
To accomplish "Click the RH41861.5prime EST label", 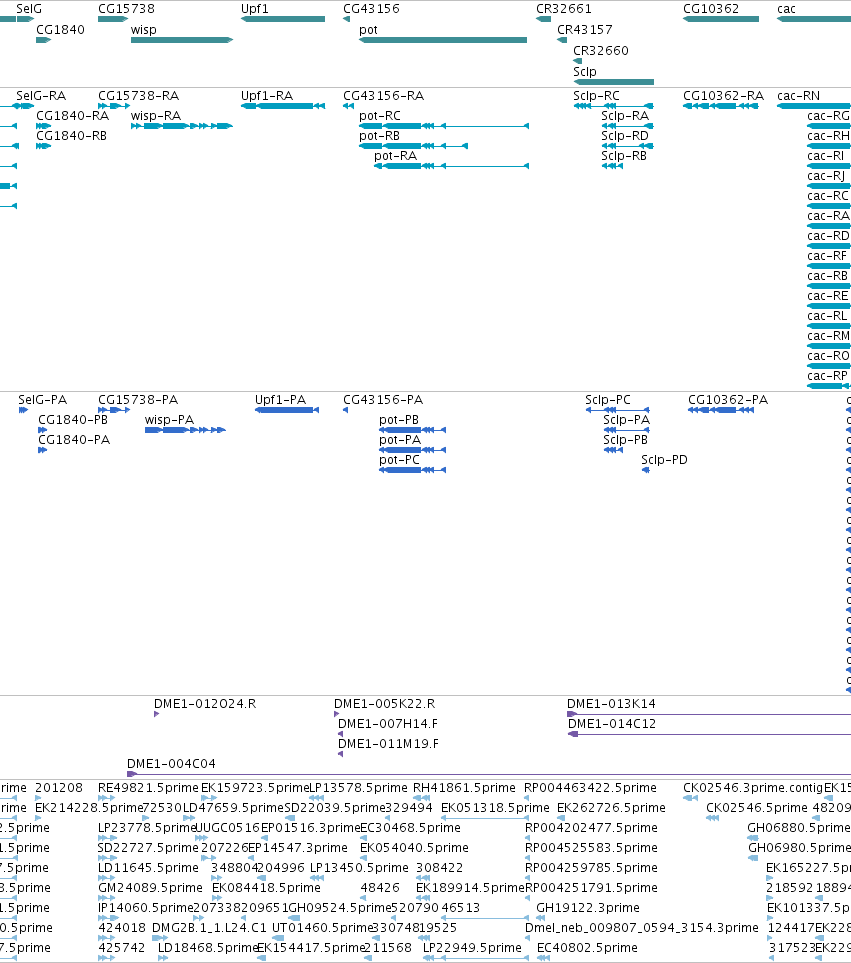I will 464,787.
